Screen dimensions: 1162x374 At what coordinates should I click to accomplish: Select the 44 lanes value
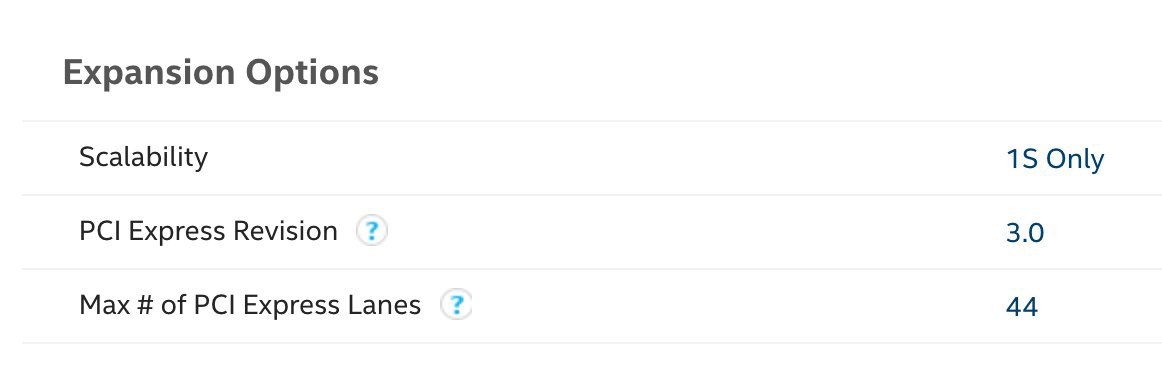click(x=1022, y=307)
